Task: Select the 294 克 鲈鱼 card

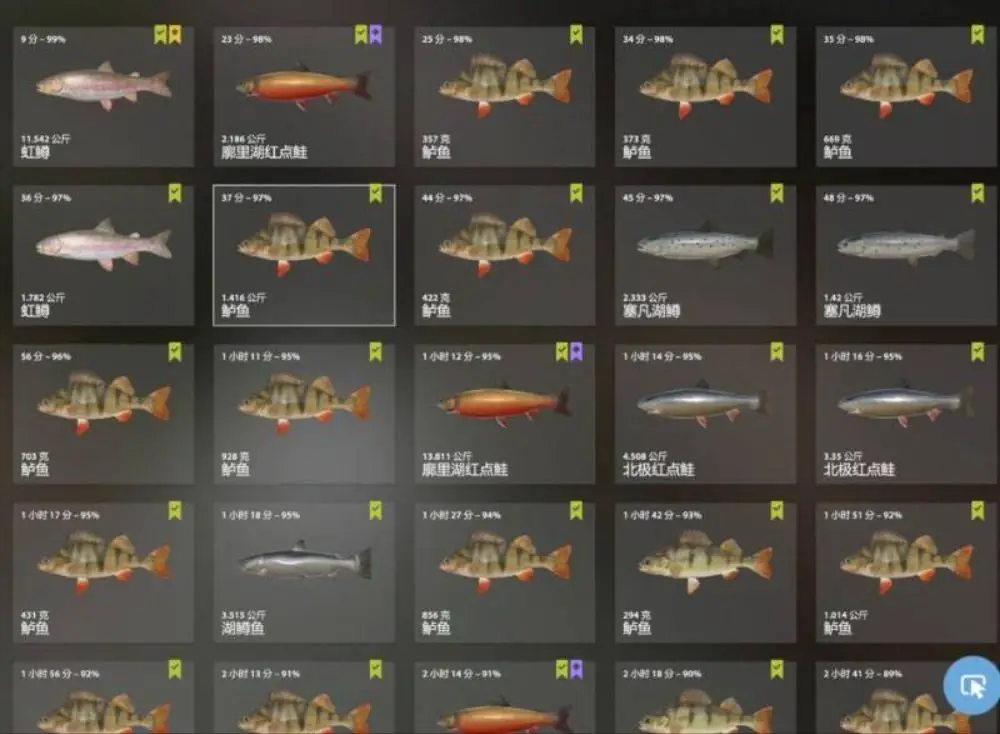Action: pos(705,573)
